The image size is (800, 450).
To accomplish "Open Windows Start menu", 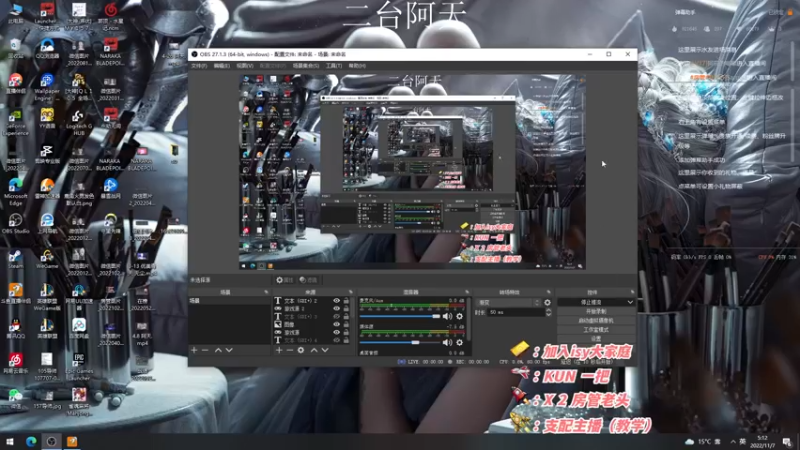I will pos(10,441).
